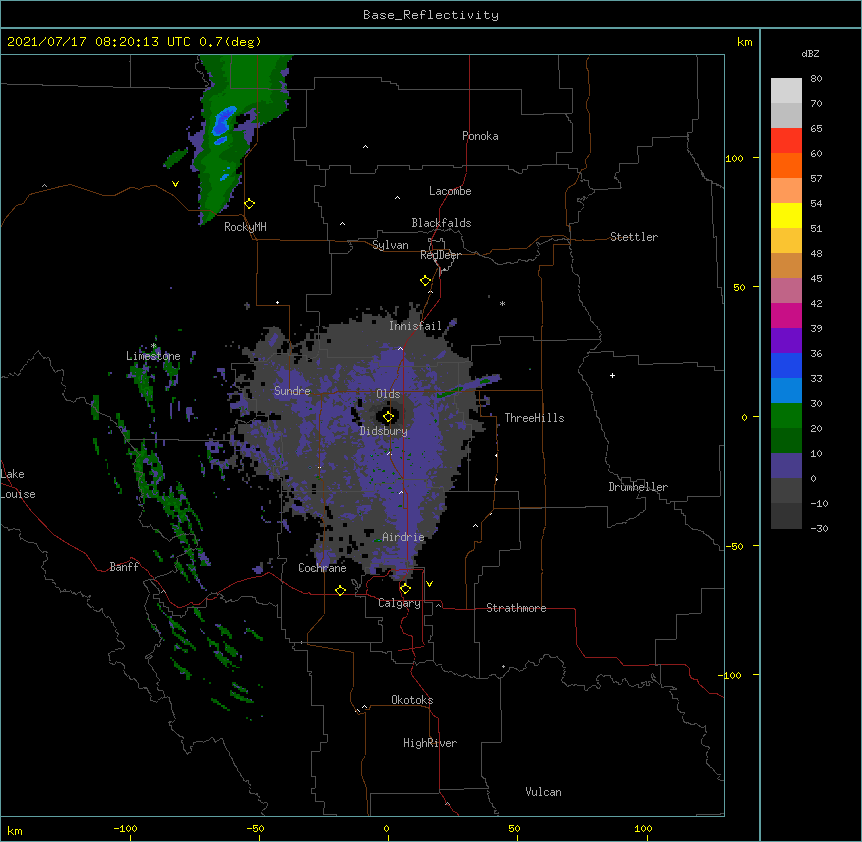Select the Limestone label
Image resolution: width=862 pixels, height=842 pixels.
click(153, 356)
